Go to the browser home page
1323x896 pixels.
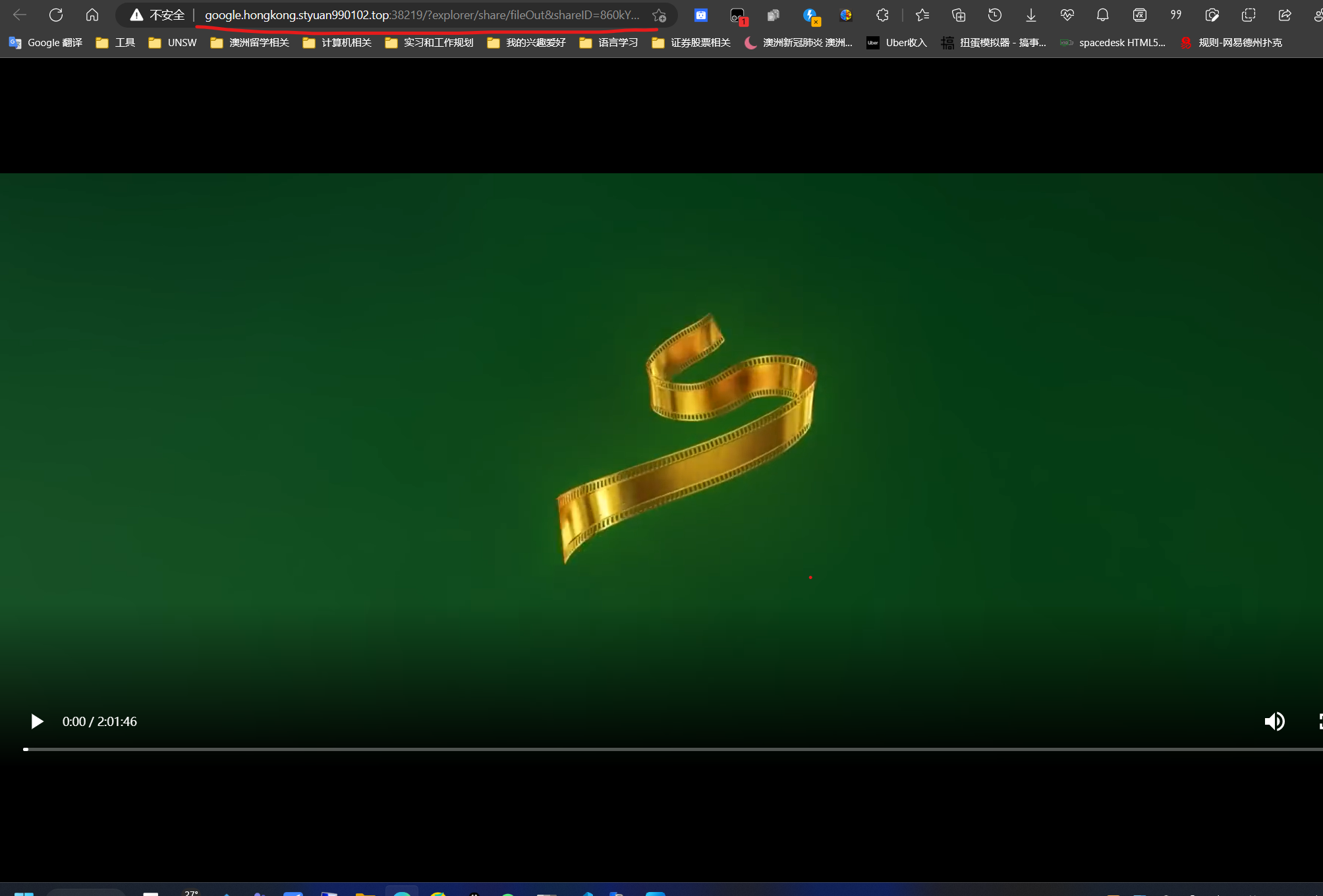click(x=92, y=14)
